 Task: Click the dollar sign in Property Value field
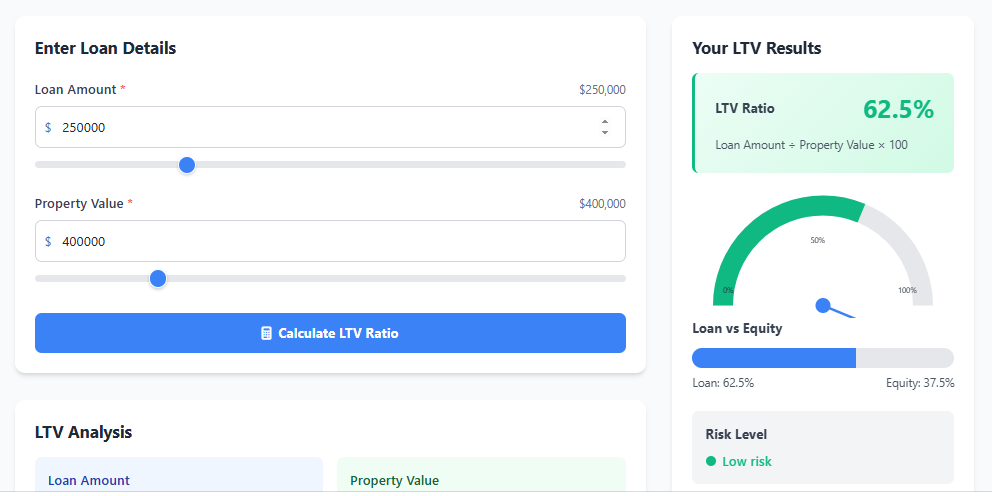coord(48,242)
